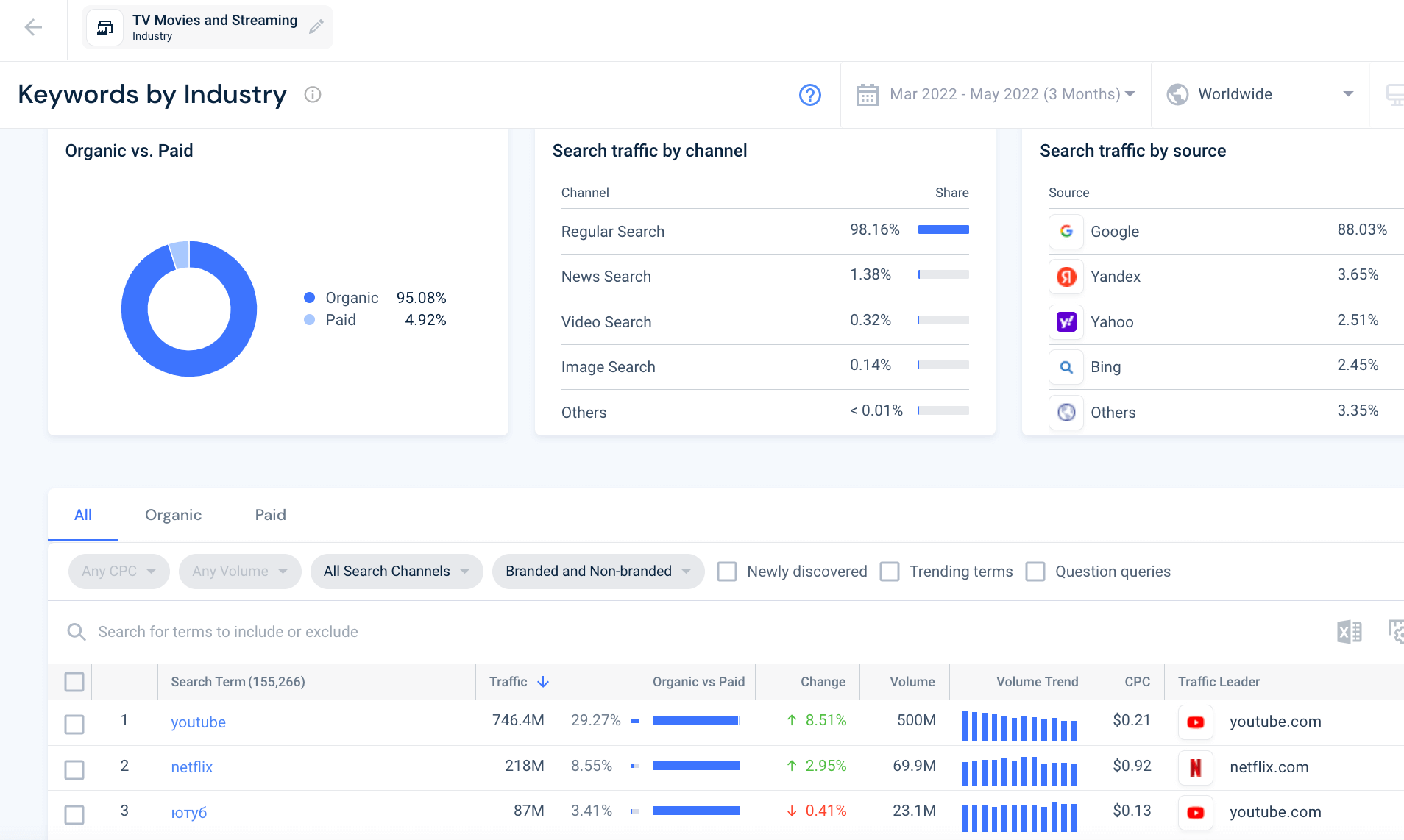1404x840 pixels.
Task: Click the device type icon at top right
Action: 1394,95
